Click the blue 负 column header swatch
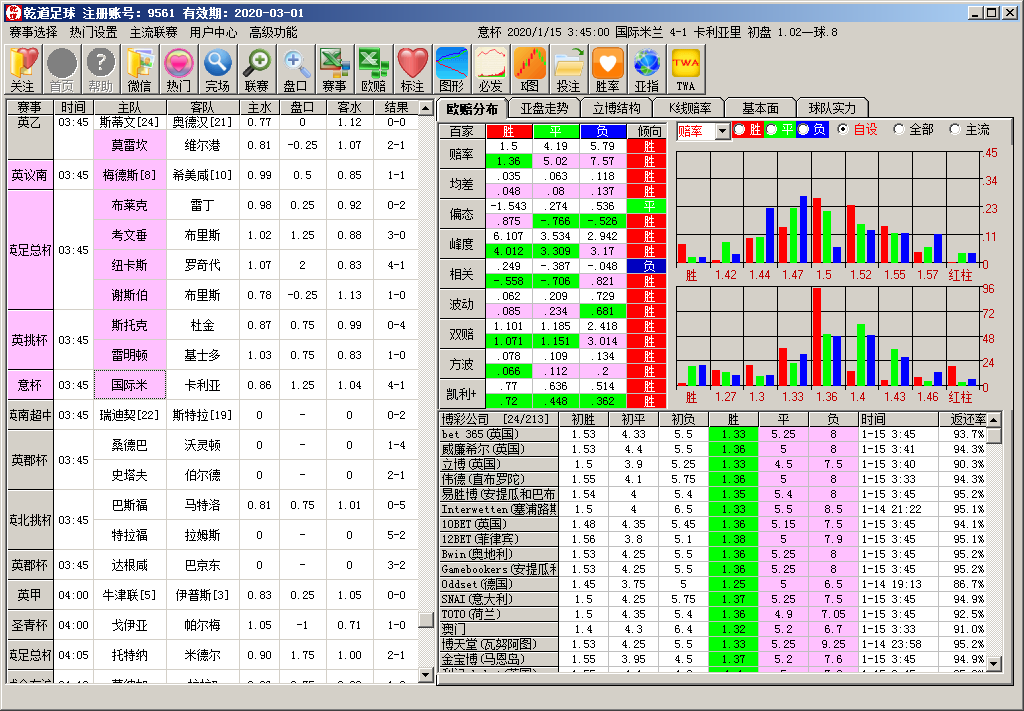1024x711 pixels. point(602,131)
